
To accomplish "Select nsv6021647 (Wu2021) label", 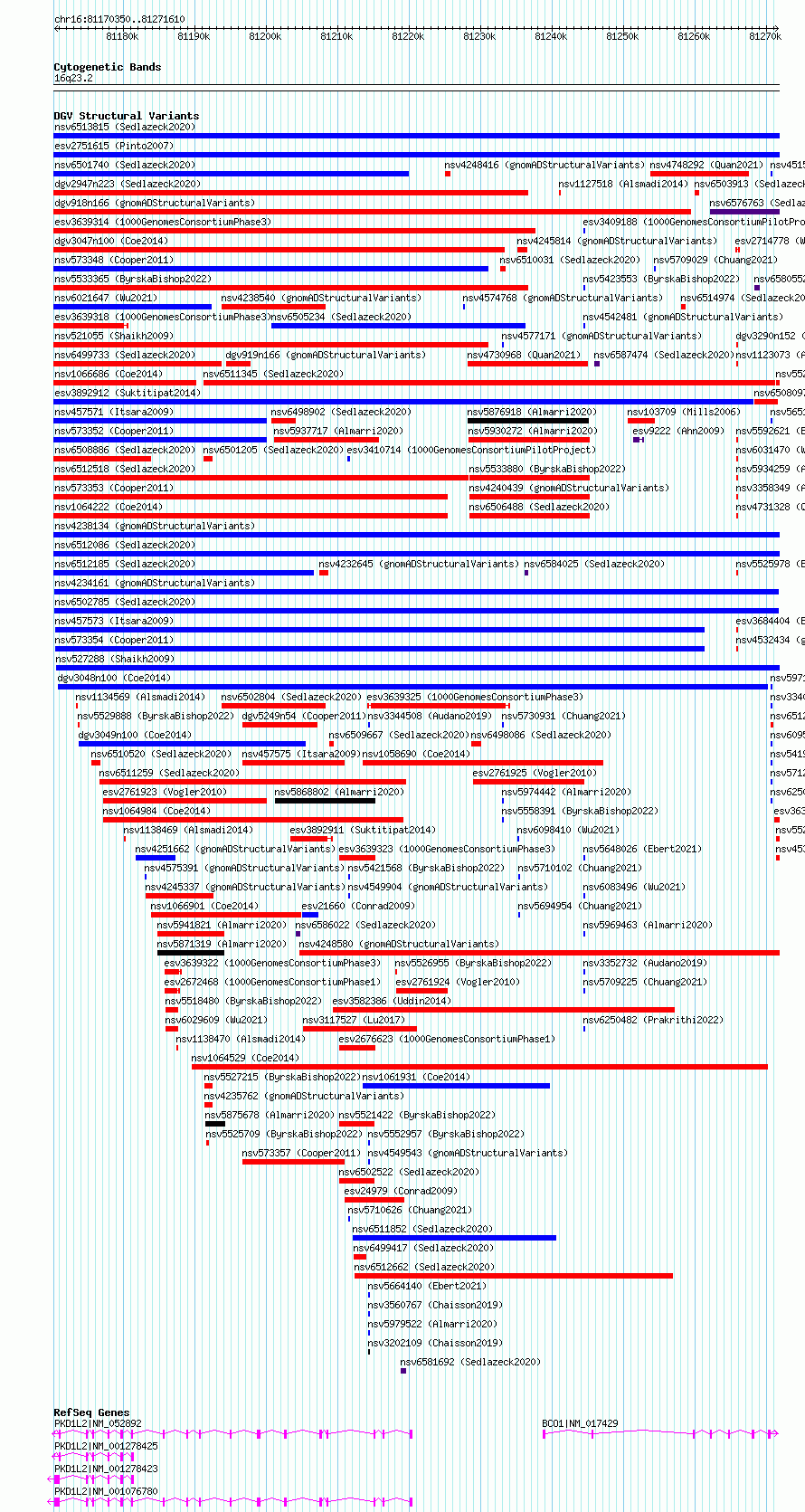I will pyautogui.click(x=105, y=299).
